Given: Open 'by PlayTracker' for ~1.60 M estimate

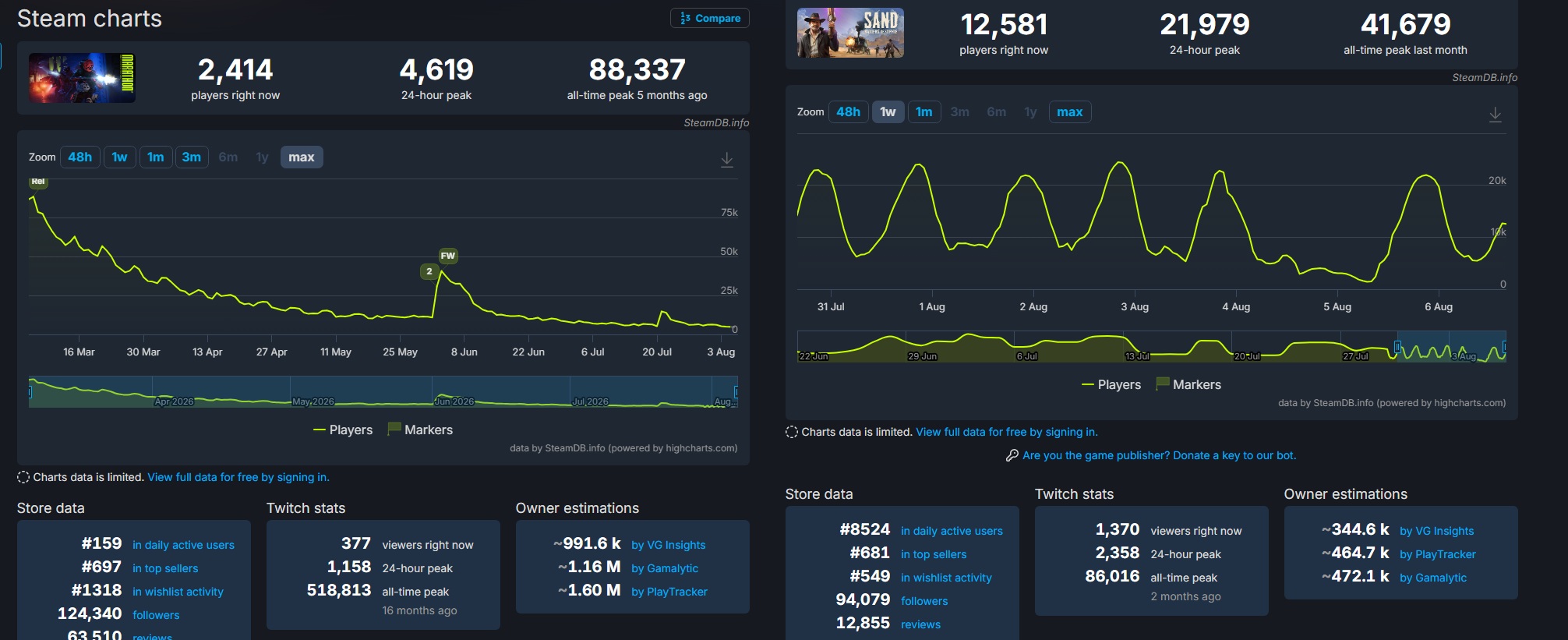Looking at the screenshot, I should click(669, 592).
